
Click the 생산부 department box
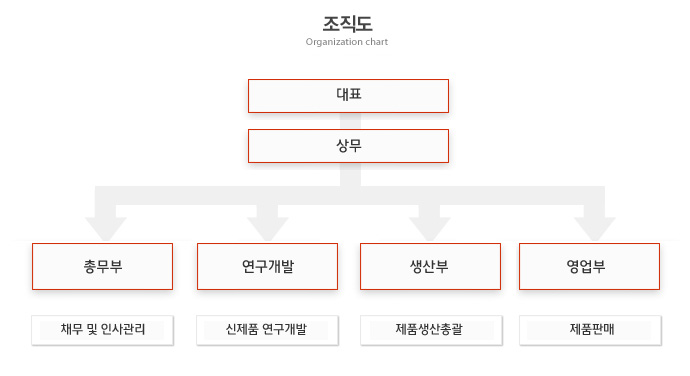point(430,266)
